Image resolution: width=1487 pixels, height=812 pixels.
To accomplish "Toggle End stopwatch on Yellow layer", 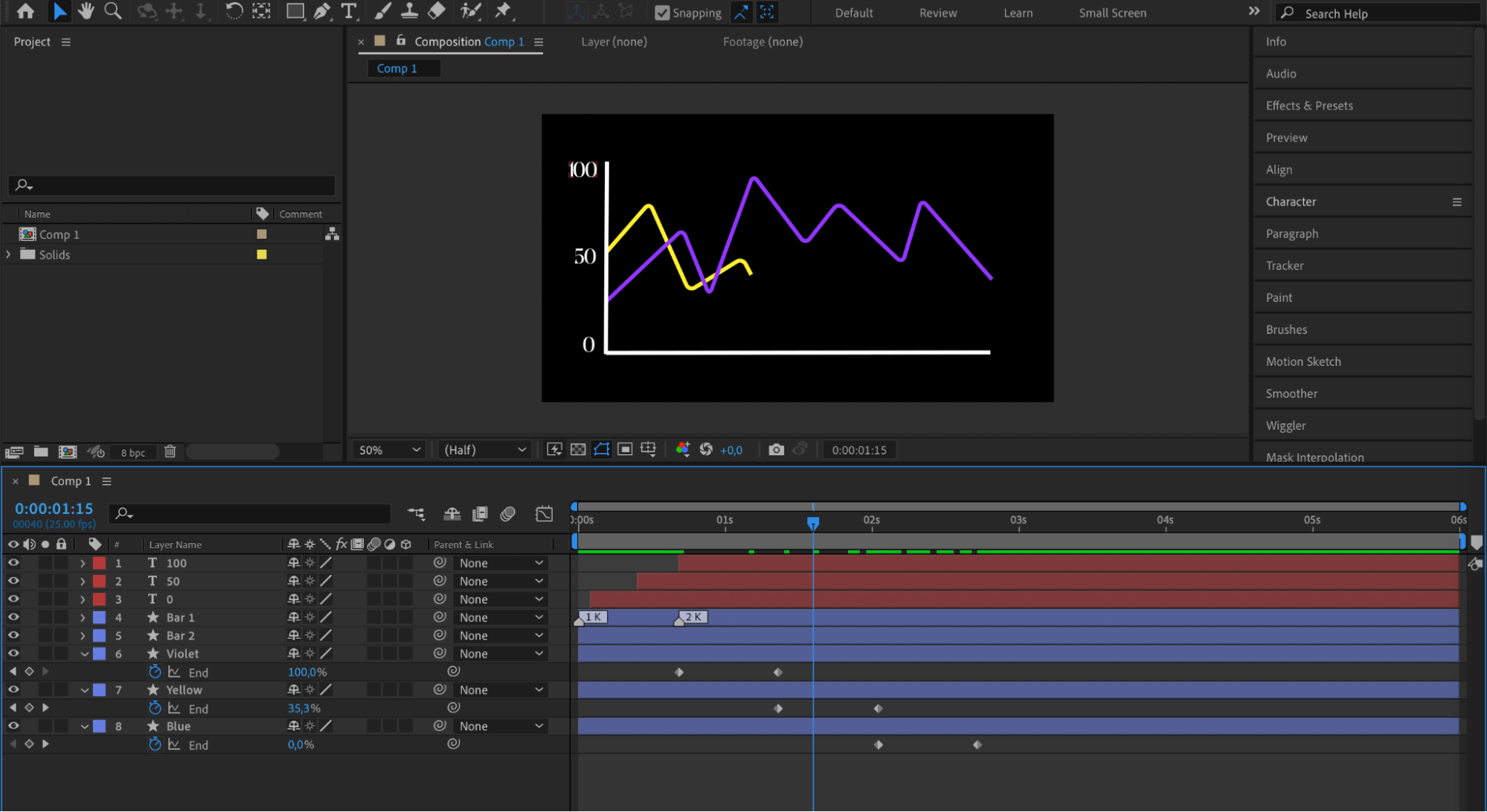I will [x=155, y=709].
